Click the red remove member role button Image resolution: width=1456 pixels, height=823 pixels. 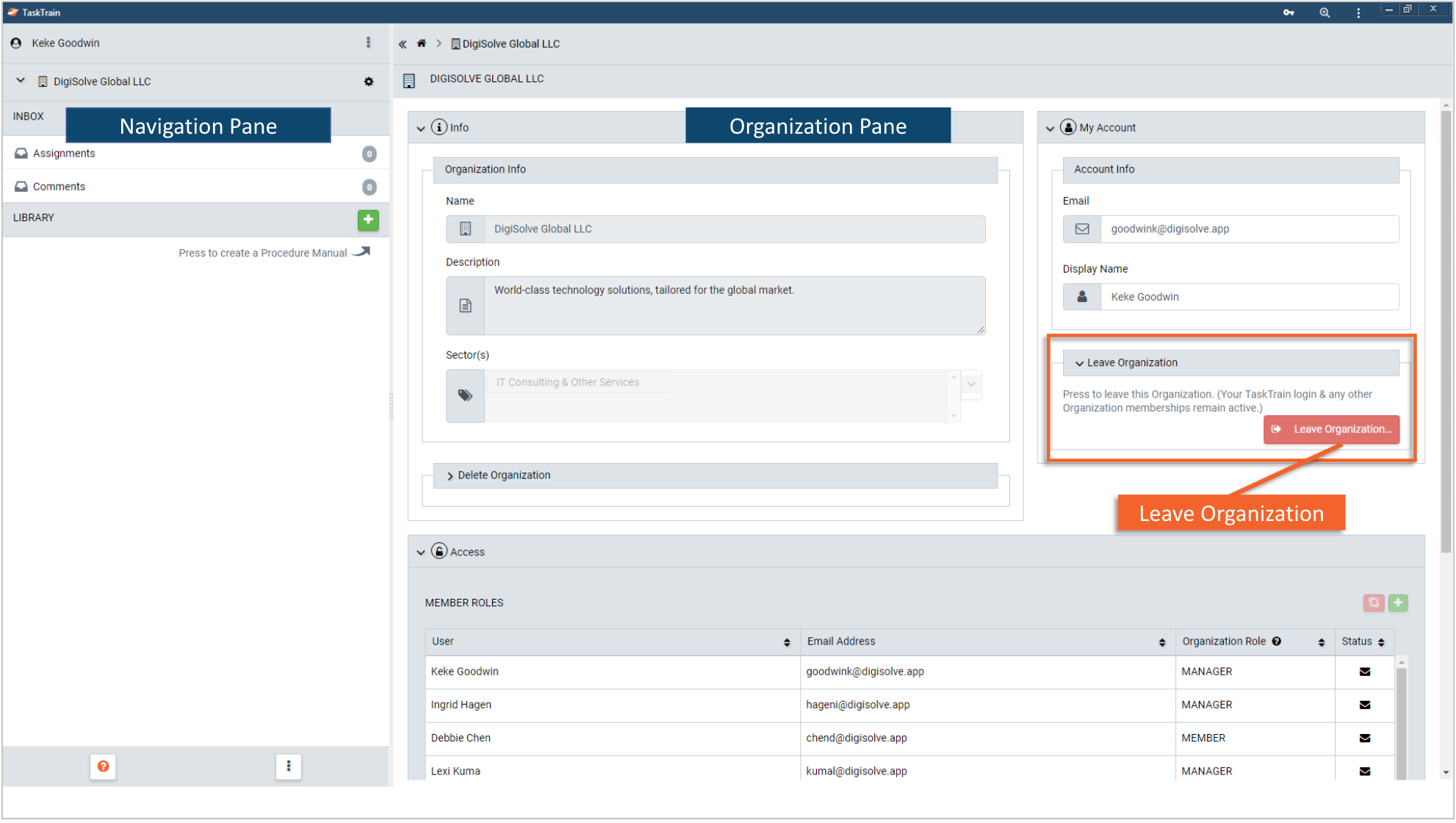point(1373,603)
